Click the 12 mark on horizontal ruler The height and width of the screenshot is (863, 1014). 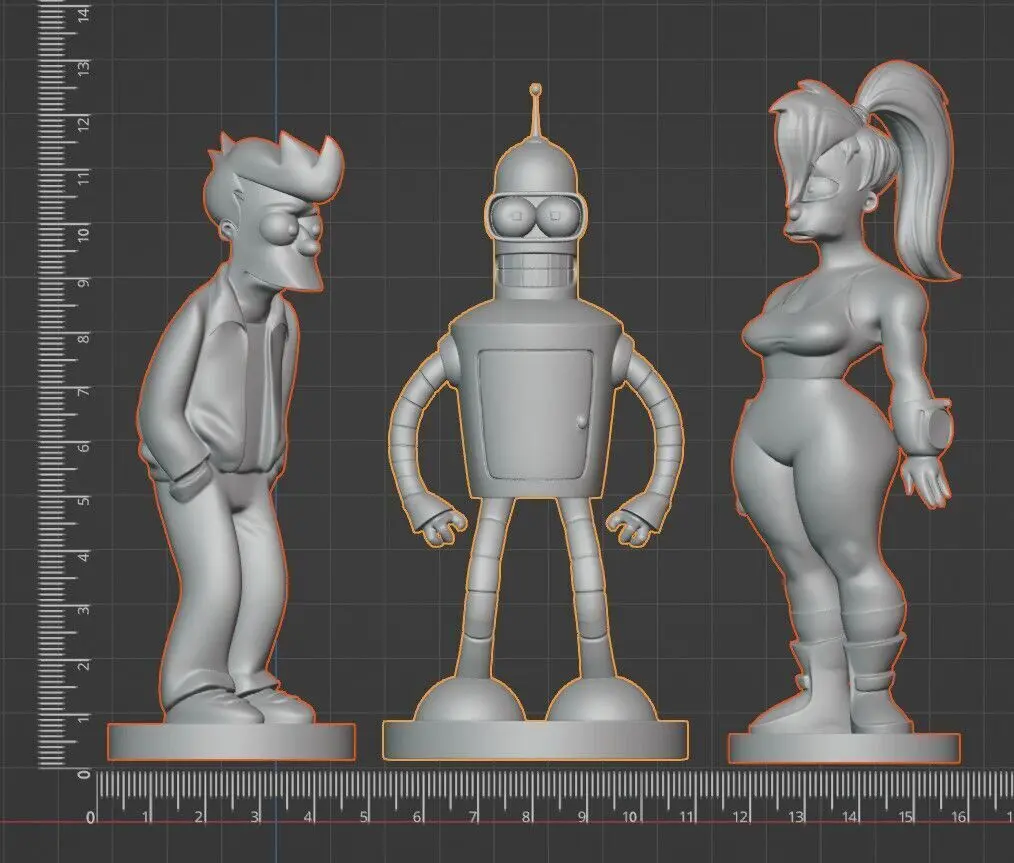740,818
